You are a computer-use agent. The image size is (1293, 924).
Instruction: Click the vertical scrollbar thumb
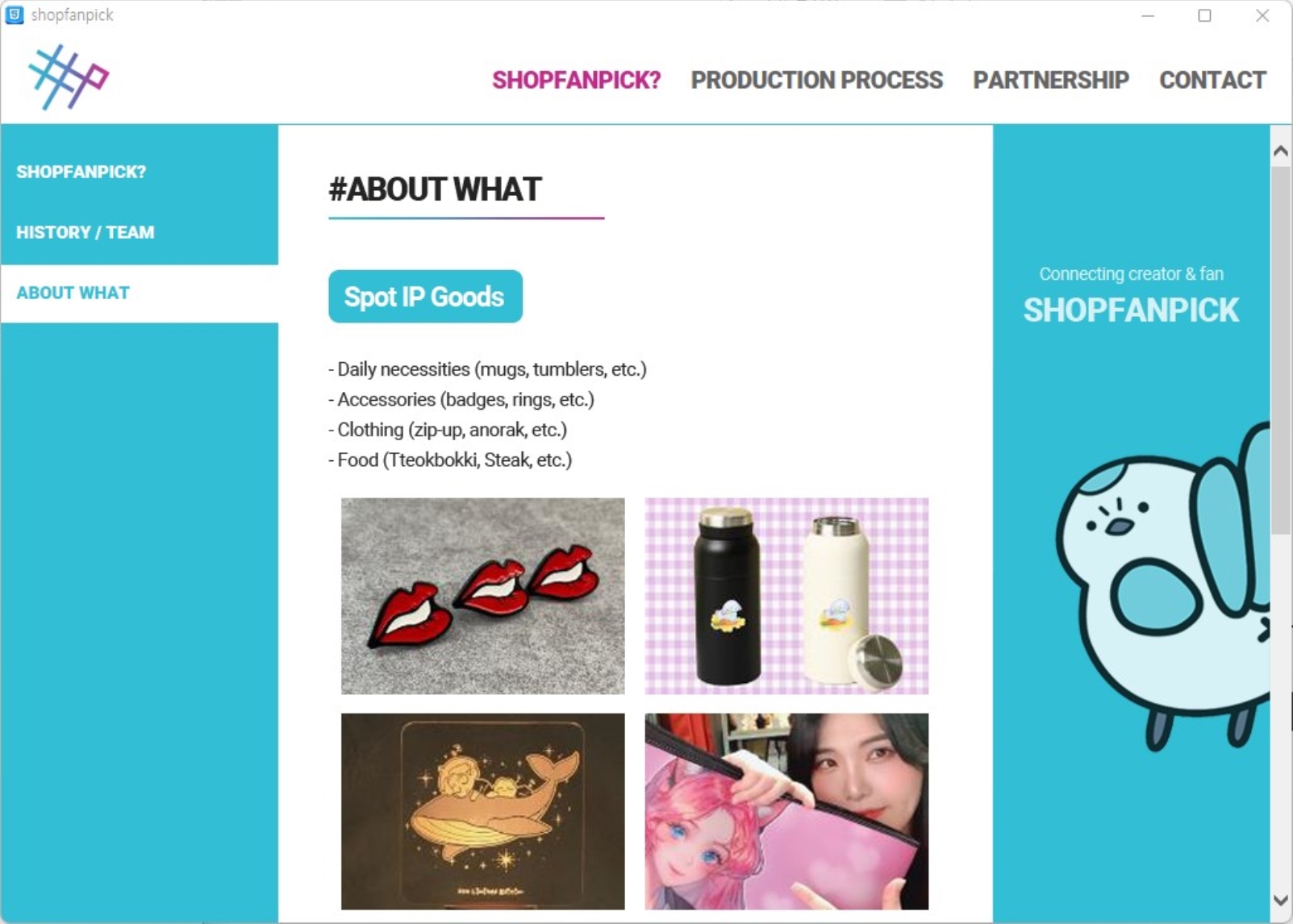1280,350
